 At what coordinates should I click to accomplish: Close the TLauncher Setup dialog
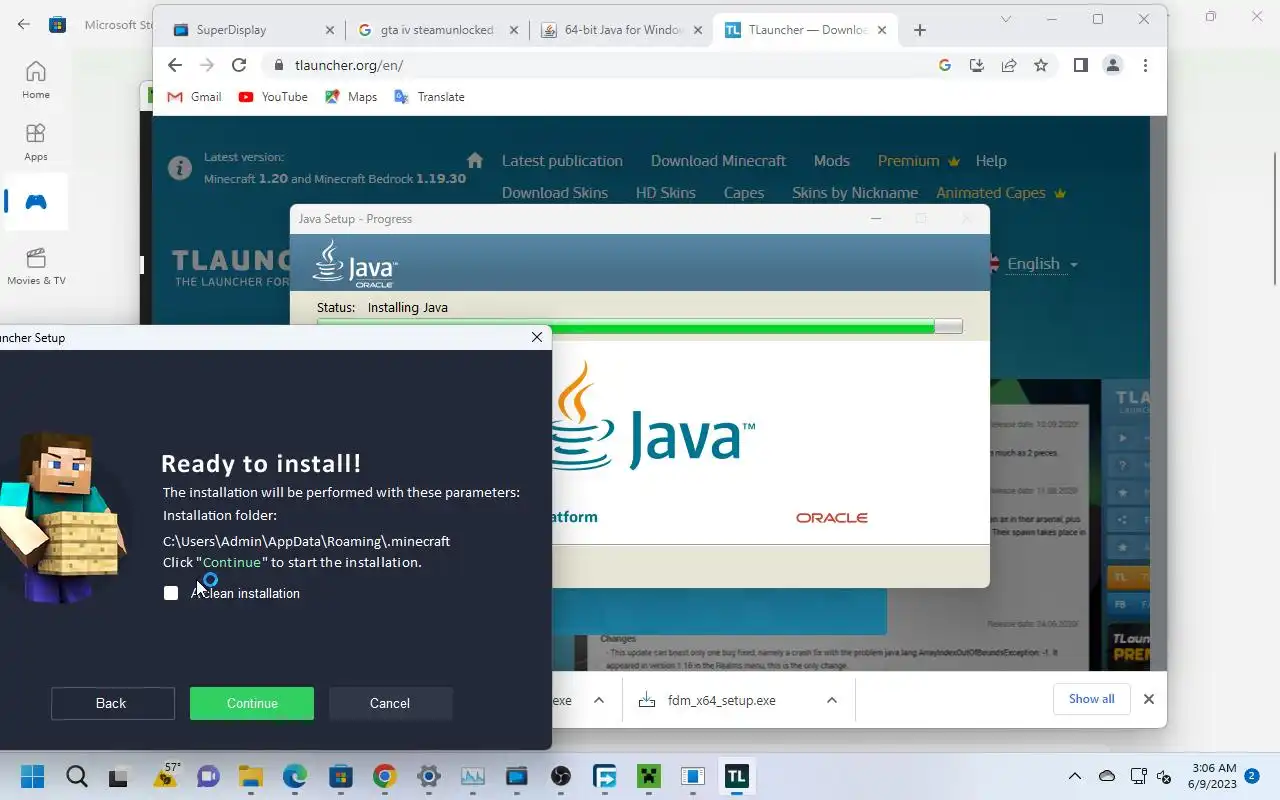point(537,337)
